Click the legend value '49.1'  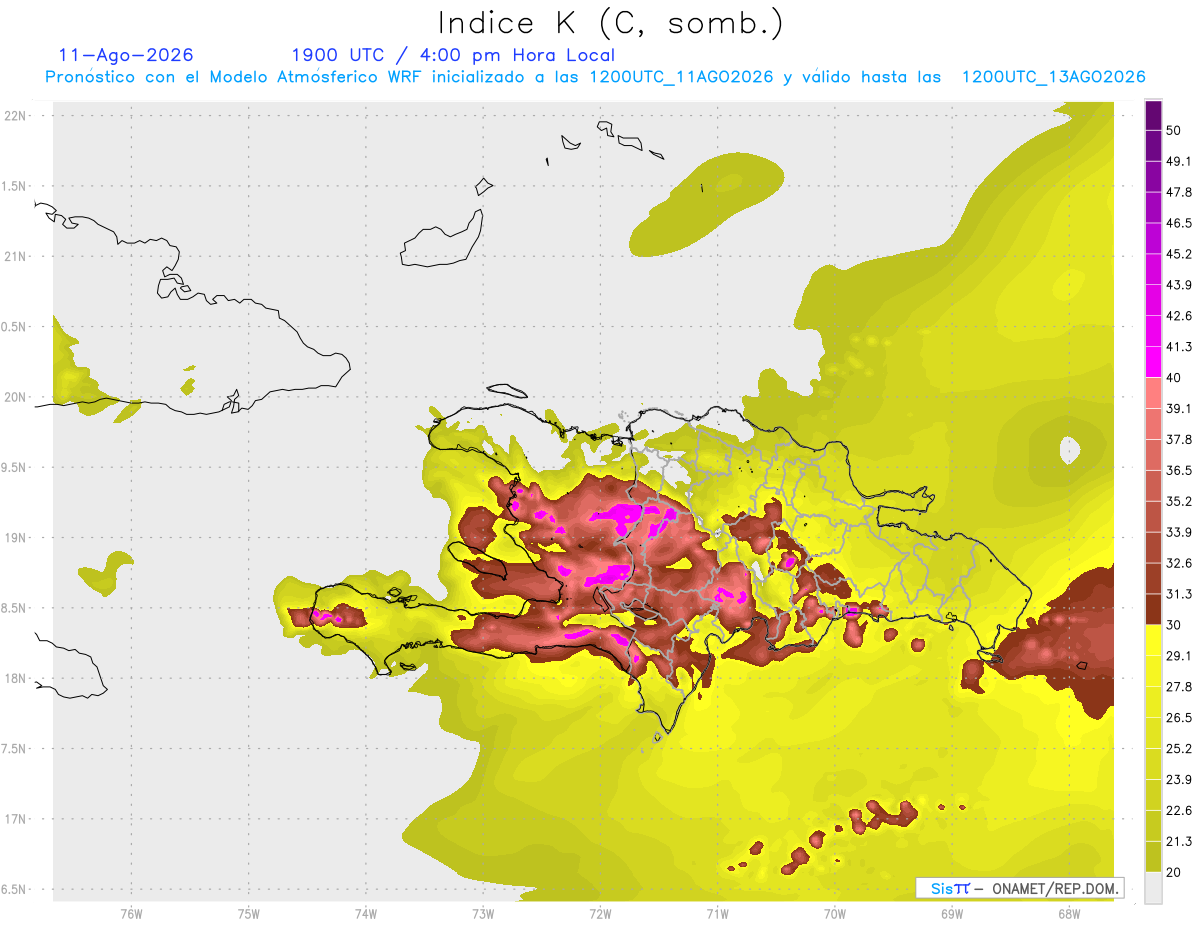pyautogui.click(x=1179, y=162)
